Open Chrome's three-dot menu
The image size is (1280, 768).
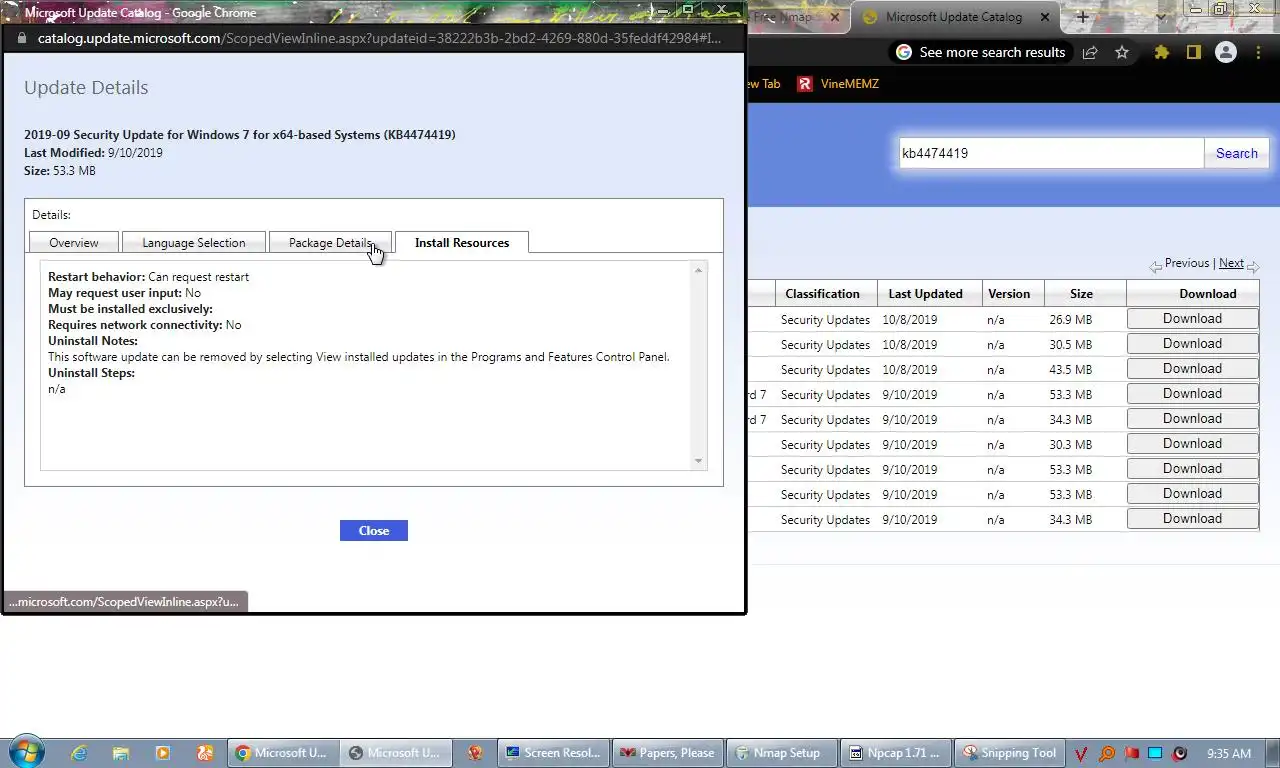pos(1258,52)
